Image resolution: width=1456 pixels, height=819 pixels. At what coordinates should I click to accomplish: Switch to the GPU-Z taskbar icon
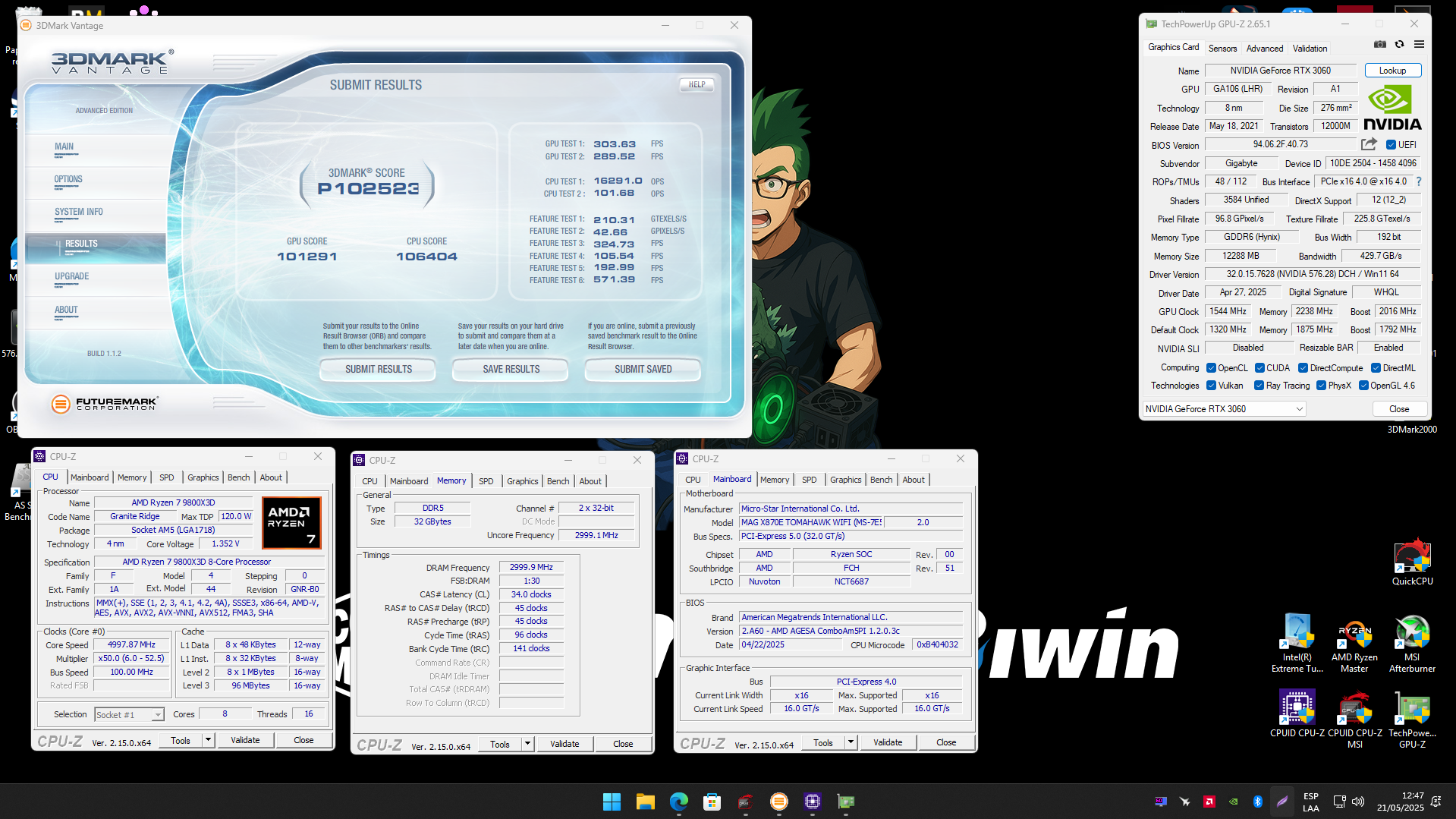(x=846, y=802)
